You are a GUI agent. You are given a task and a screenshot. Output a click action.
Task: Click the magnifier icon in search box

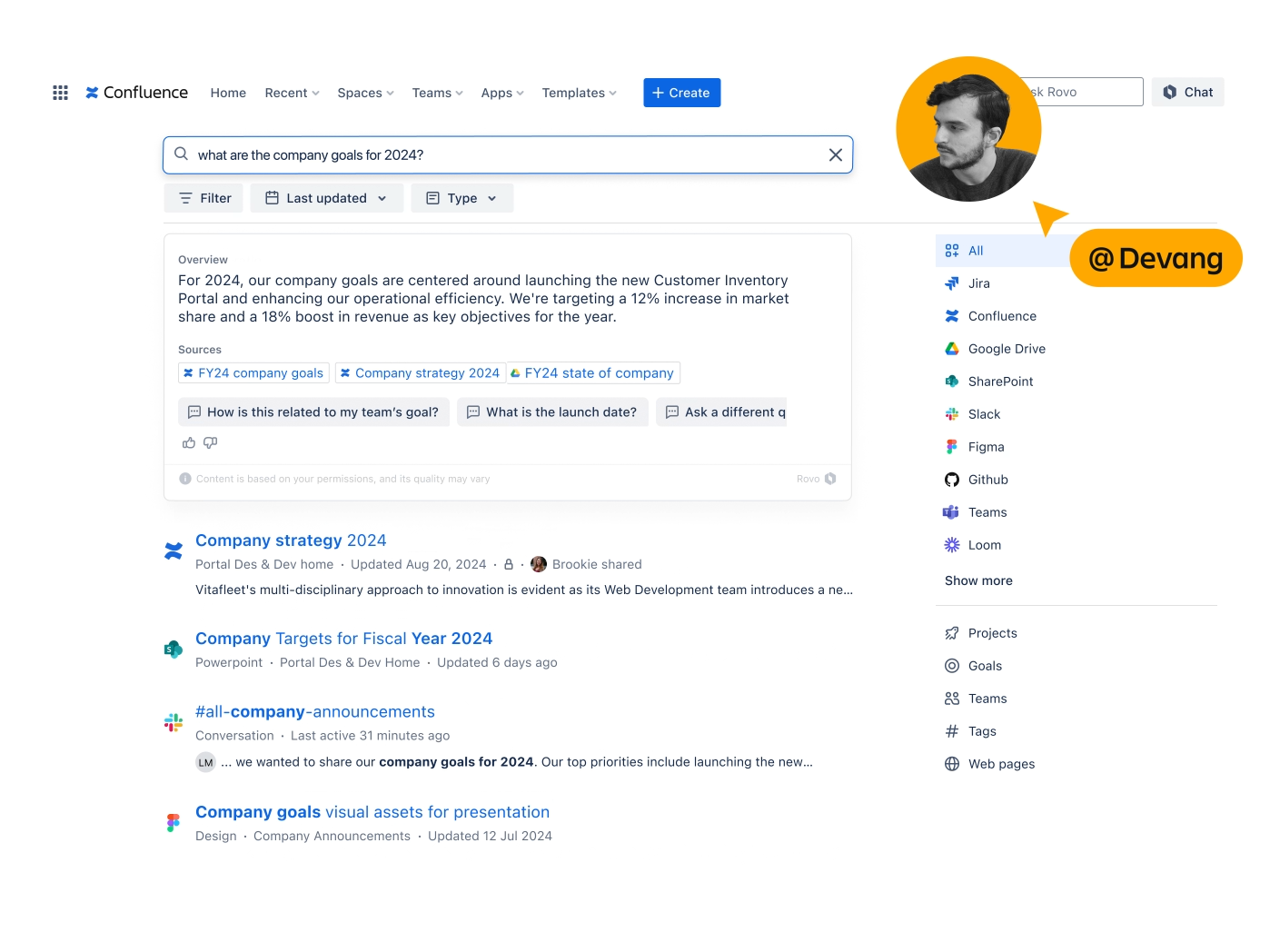182,154
